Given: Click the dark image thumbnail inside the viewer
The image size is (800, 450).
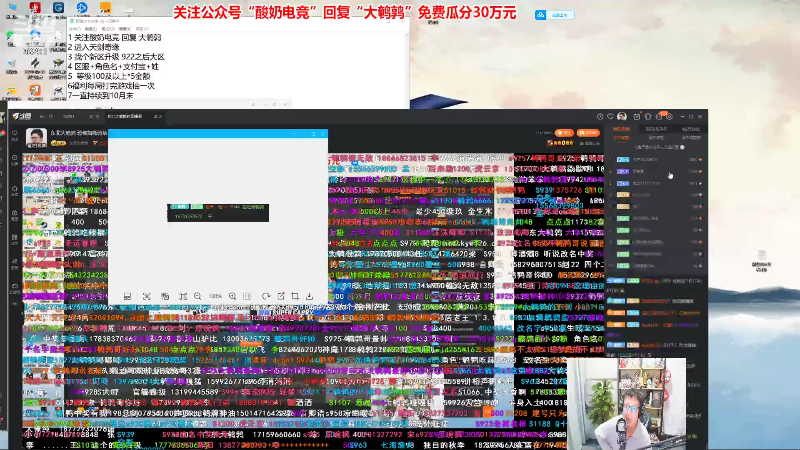Looking at the screenshot, I should point(218,213).
